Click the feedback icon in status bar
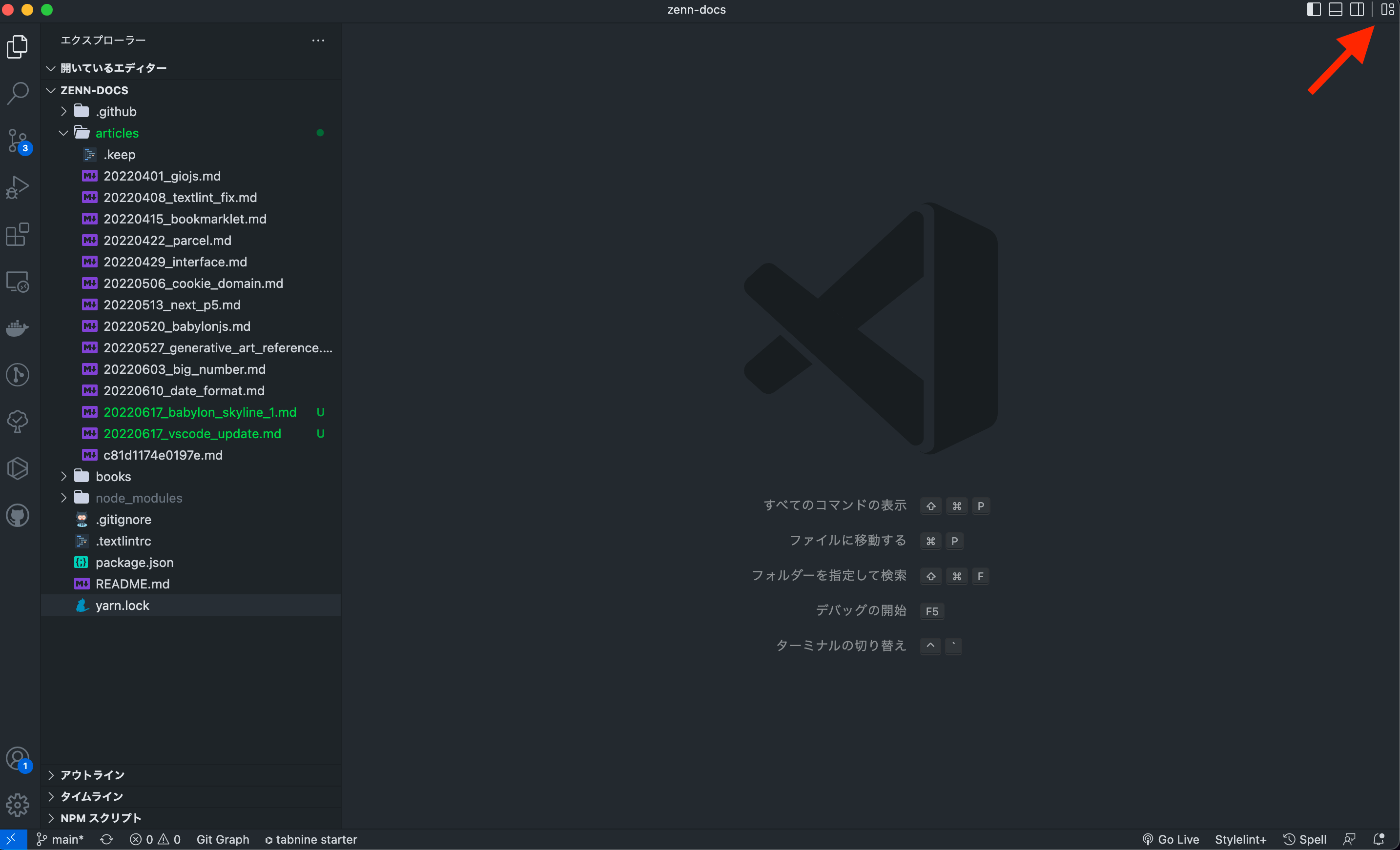The height and width of the screenshot is (850, 1400). click(1350, 840)
